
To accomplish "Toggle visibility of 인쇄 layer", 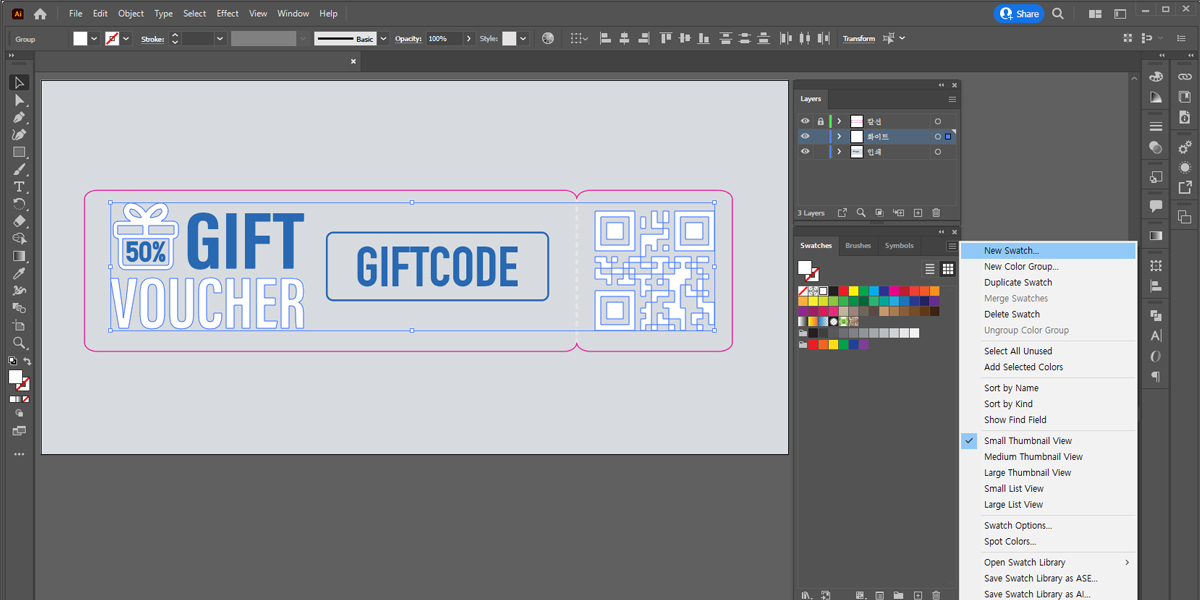I will click(x=805, y=152).
